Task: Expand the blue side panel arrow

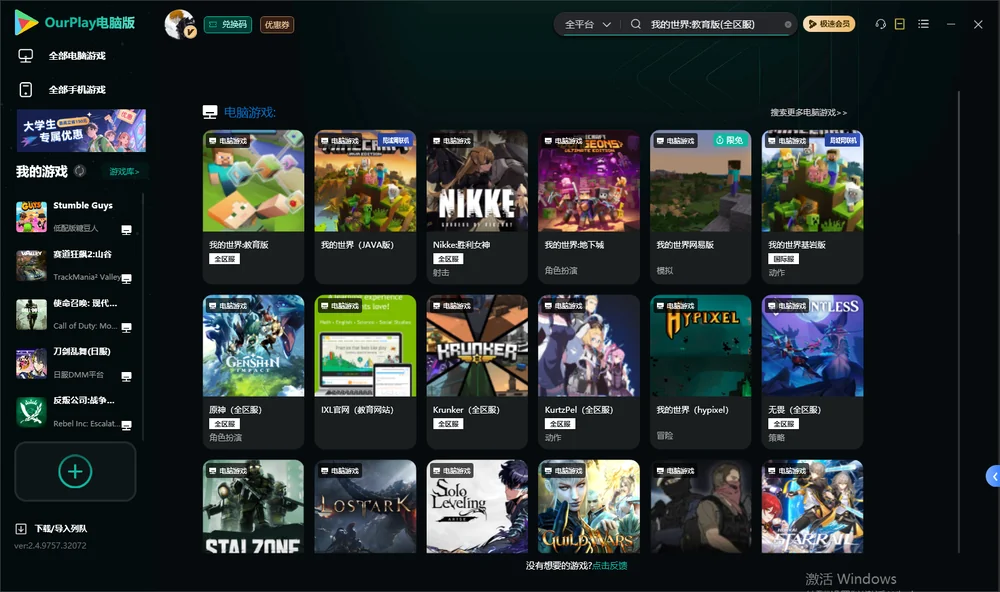Action: coord(994,477)
